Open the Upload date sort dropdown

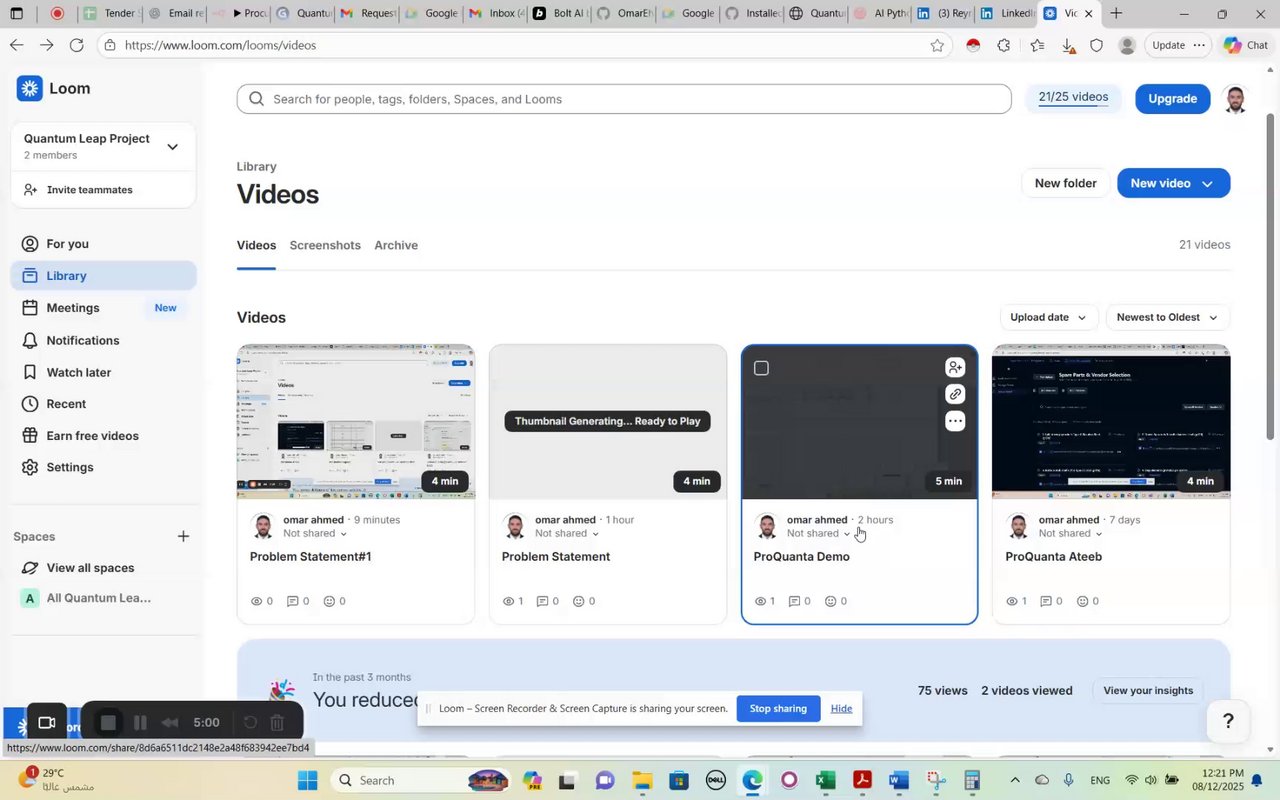(1048, 318)
